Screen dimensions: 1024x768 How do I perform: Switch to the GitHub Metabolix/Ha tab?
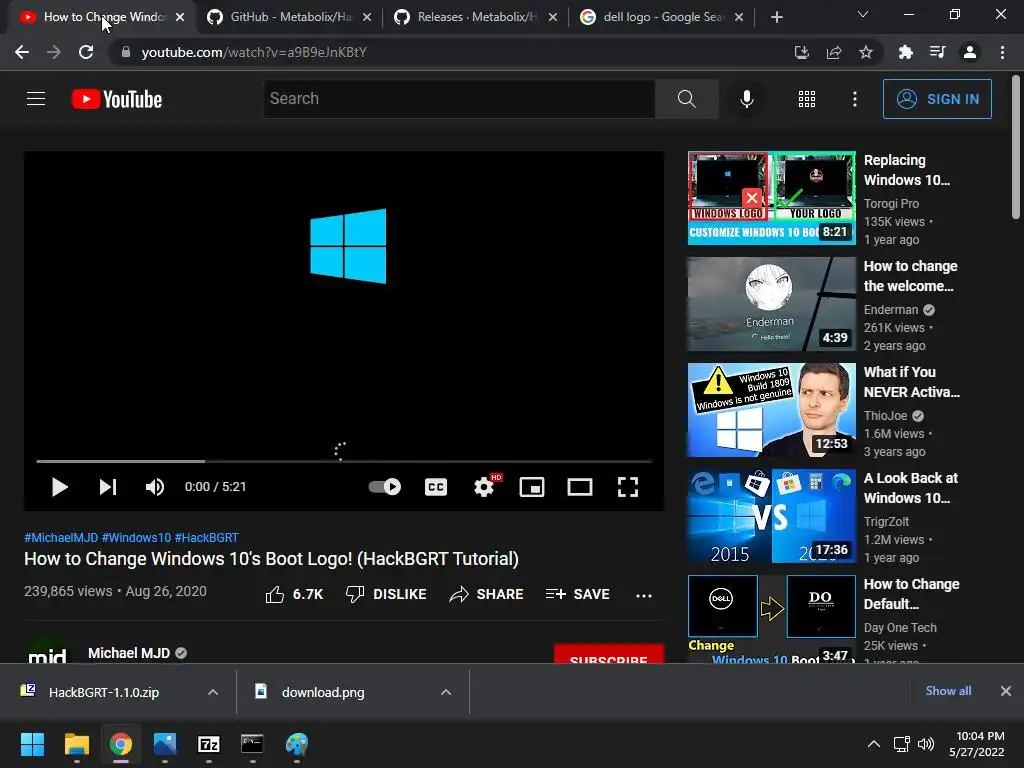click(289, 17)
